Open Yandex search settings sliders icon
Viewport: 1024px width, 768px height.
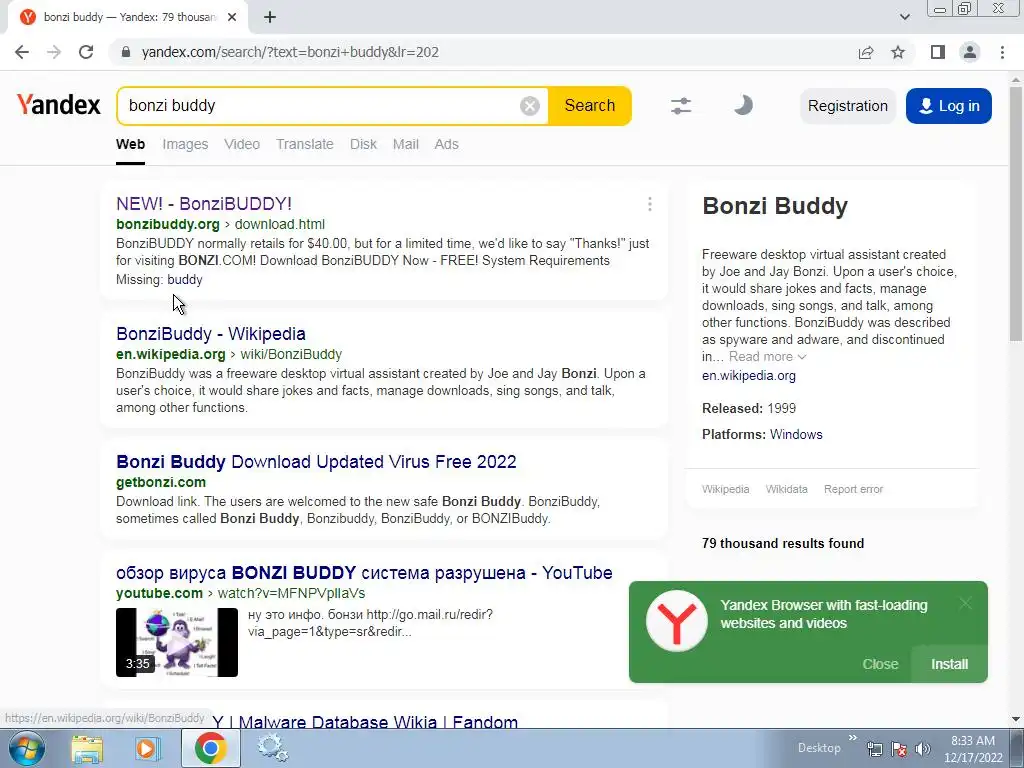pyautogui.click(x=680, y=106)
